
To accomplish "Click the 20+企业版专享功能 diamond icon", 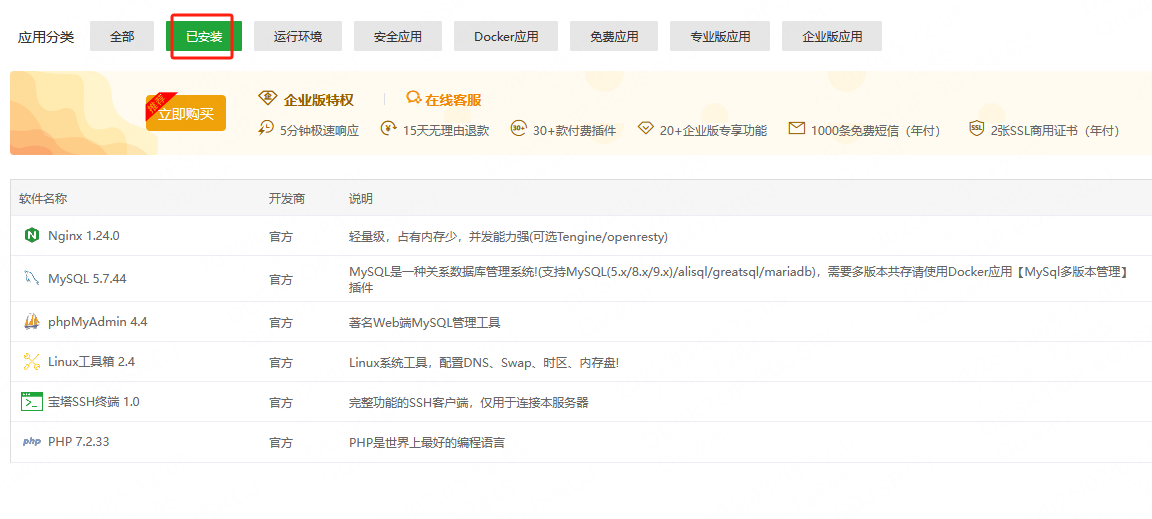I will click(x=645, y=129).
